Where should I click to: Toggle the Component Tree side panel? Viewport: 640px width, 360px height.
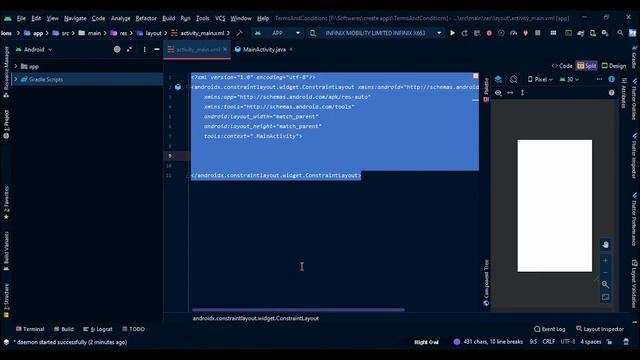pos(486,282)
